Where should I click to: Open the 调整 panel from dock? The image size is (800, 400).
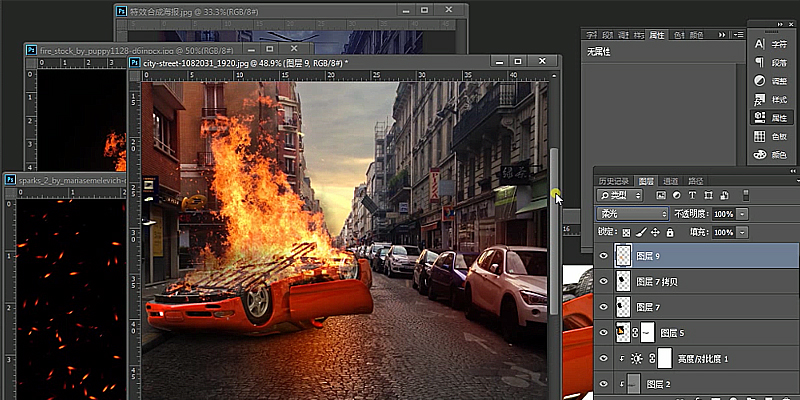(771, 81)
